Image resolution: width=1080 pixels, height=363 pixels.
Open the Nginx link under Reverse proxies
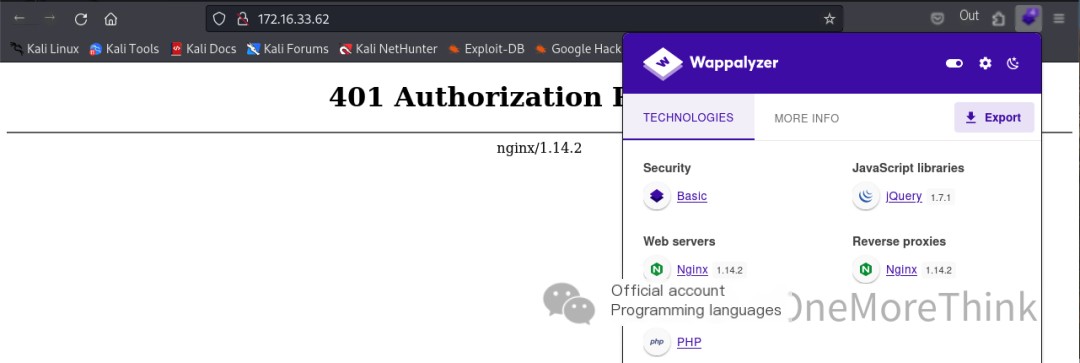coord(902,270)
